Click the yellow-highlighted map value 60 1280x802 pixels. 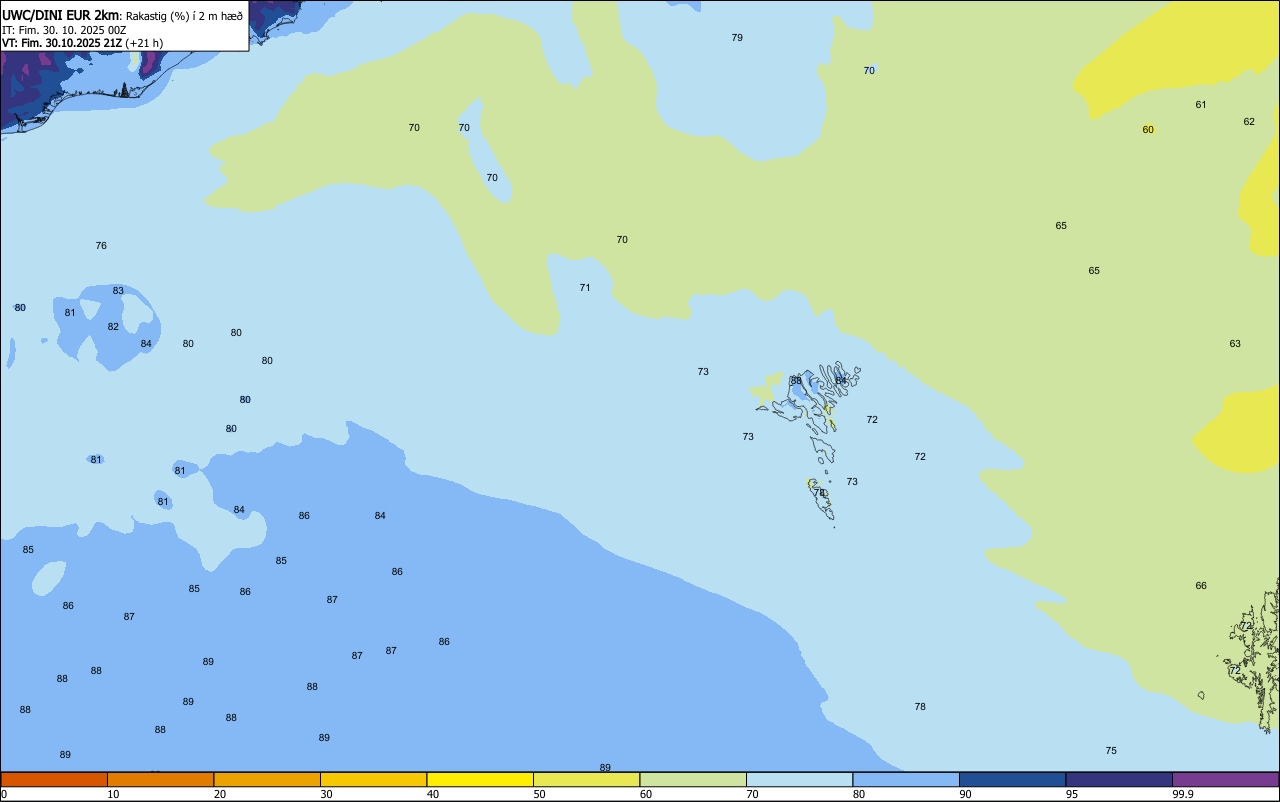tap(1148, 130)
